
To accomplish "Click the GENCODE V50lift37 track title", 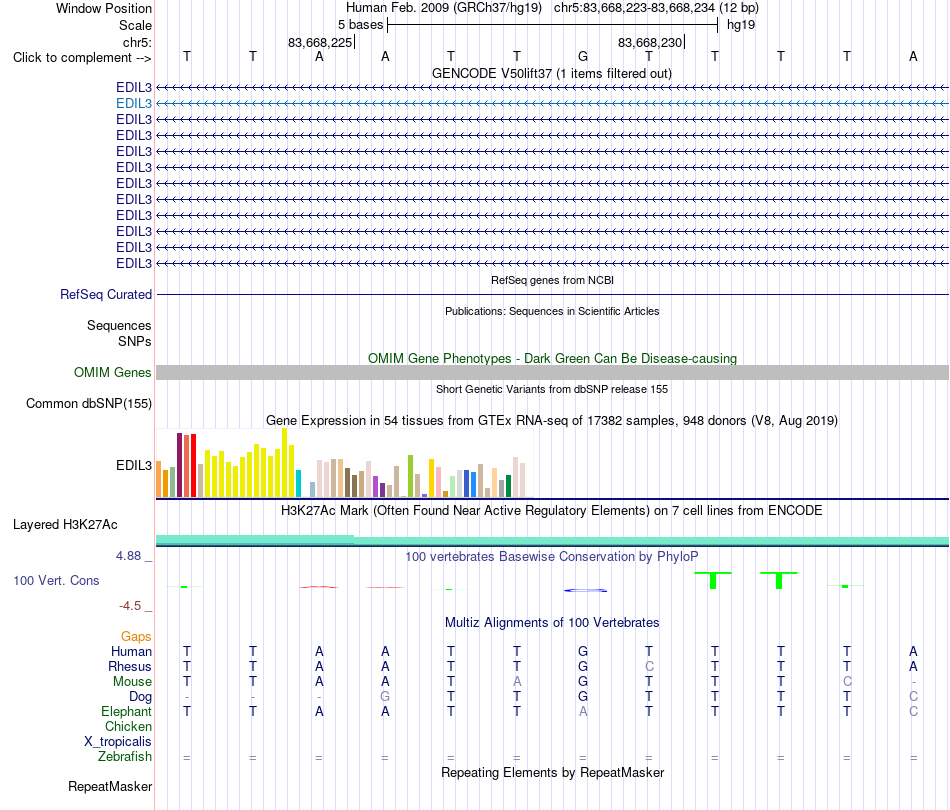I will point(552,73).
